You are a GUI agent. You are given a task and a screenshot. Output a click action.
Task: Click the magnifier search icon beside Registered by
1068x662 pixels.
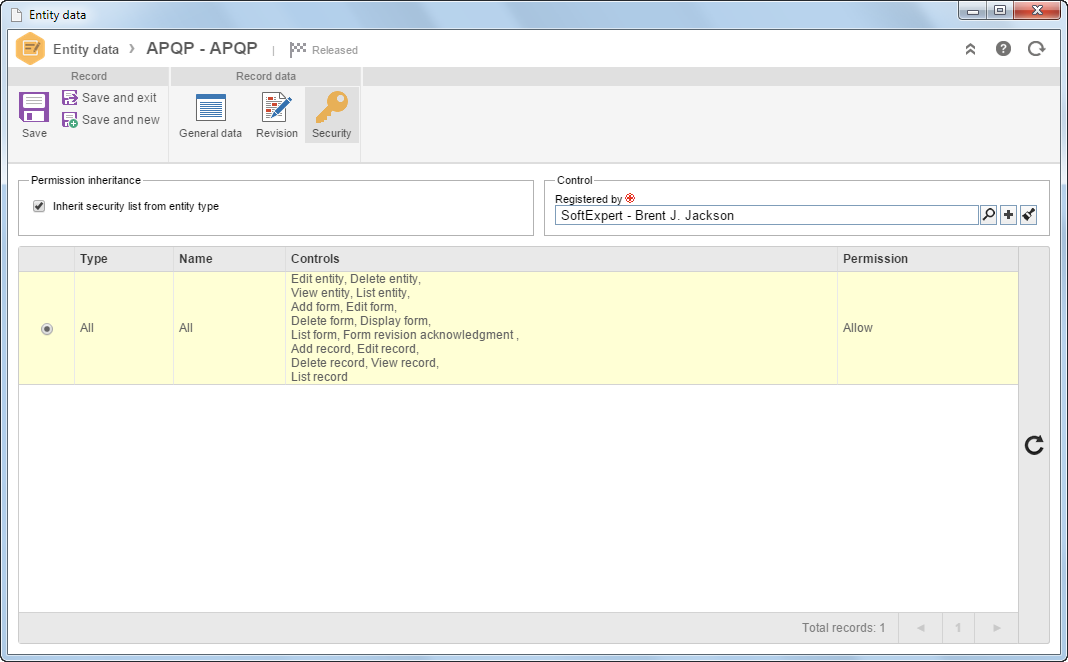click(x=988, y=215)
